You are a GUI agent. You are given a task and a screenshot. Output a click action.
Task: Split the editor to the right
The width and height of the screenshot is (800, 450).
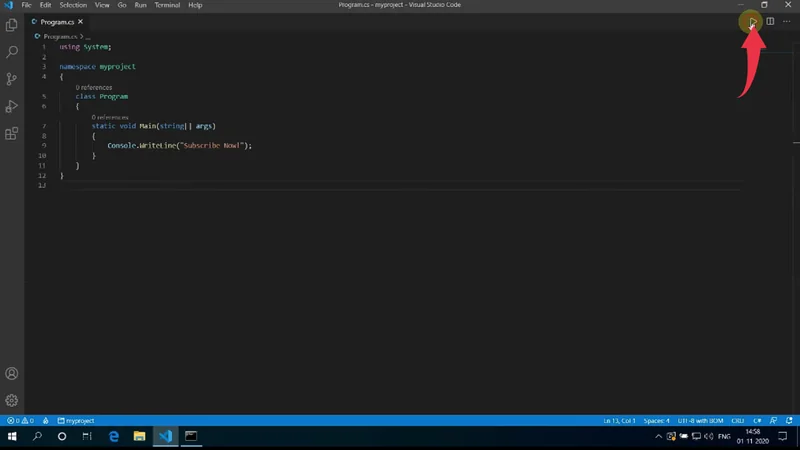click(770, 21)
